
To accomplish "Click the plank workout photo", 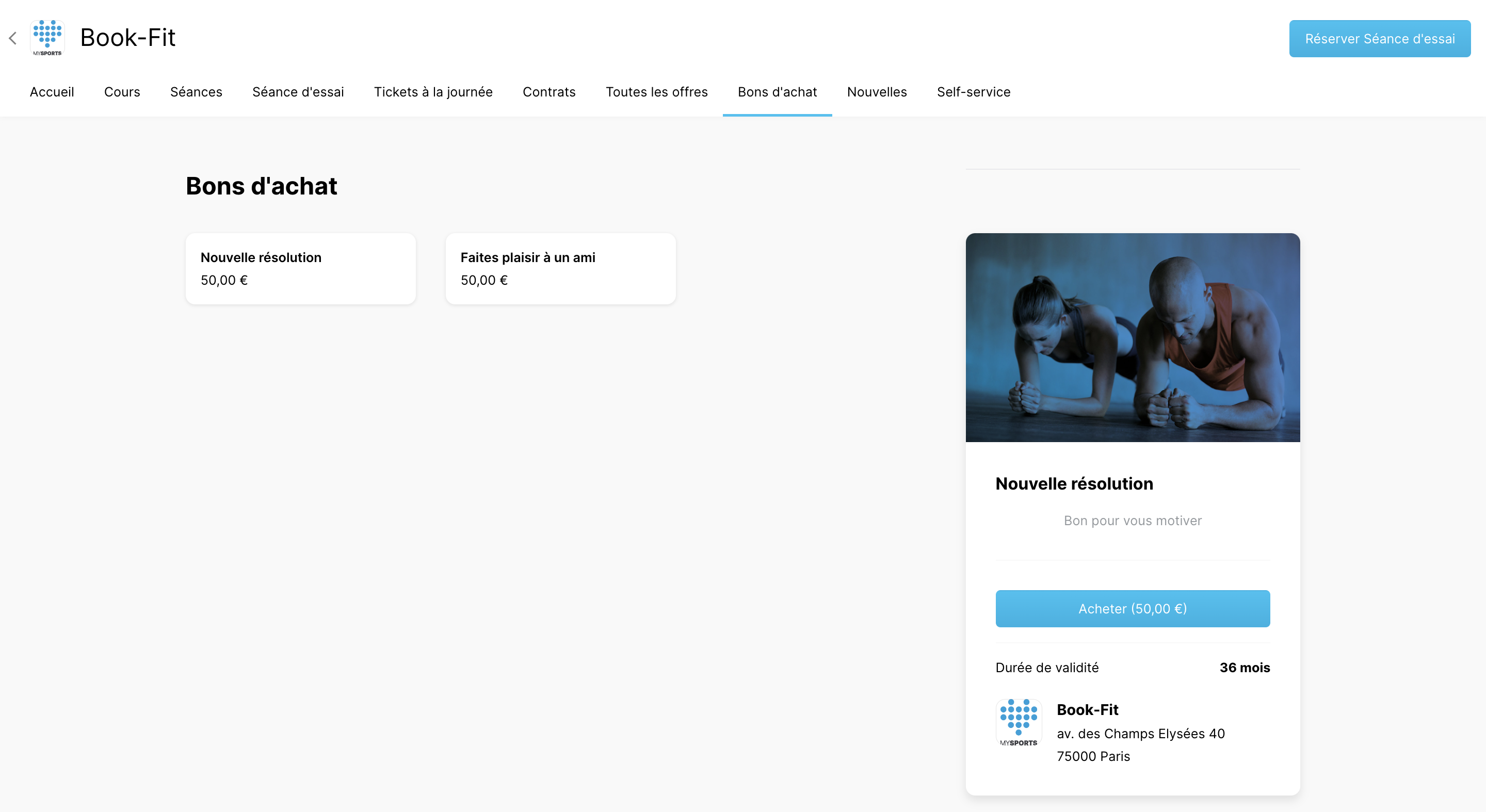I will pyautogui.click(x=1133, y=337).
